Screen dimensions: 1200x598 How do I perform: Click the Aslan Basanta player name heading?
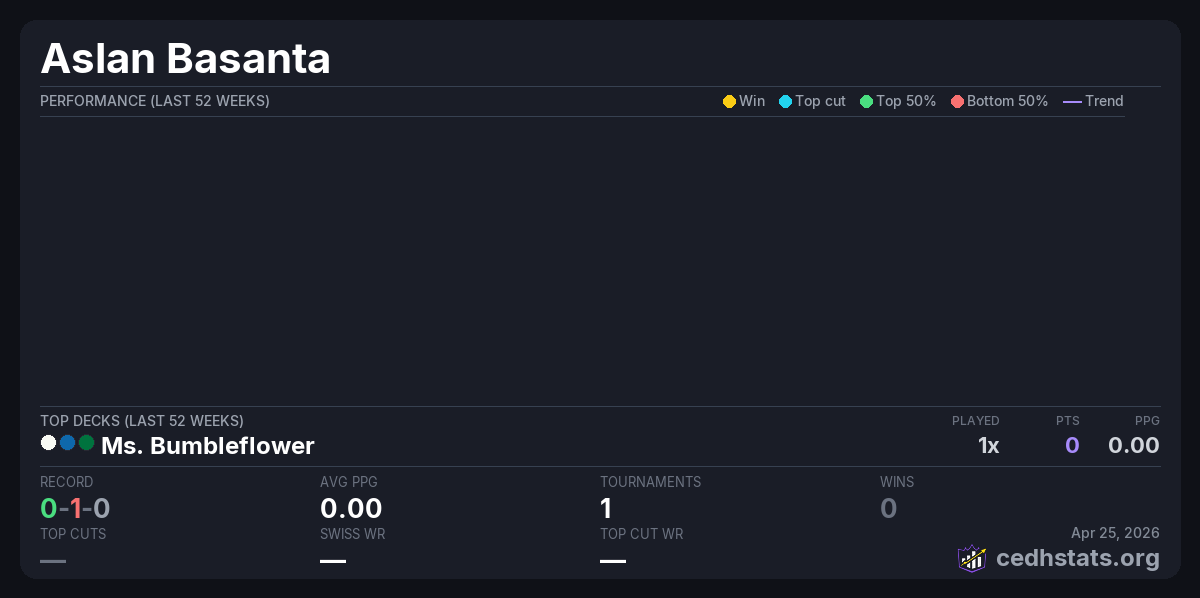[185, 59]
